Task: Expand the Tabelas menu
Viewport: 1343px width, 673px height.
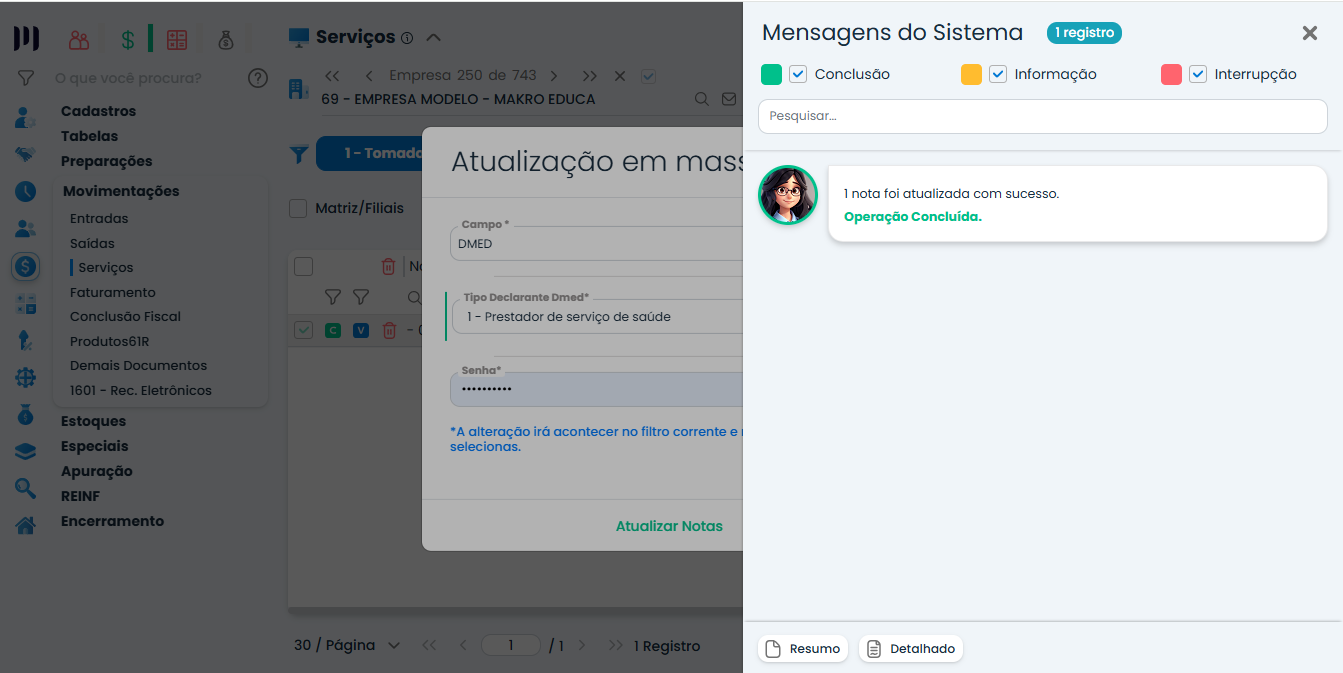Action: (x=89, y=136)
